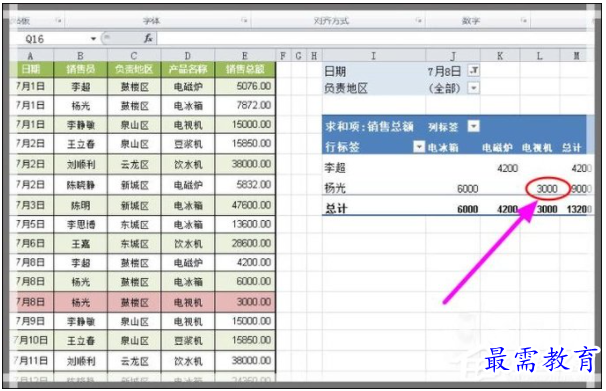Open the 数字 group dialog launcher
This screenshot has width=606, height=391.
[524, 20]
